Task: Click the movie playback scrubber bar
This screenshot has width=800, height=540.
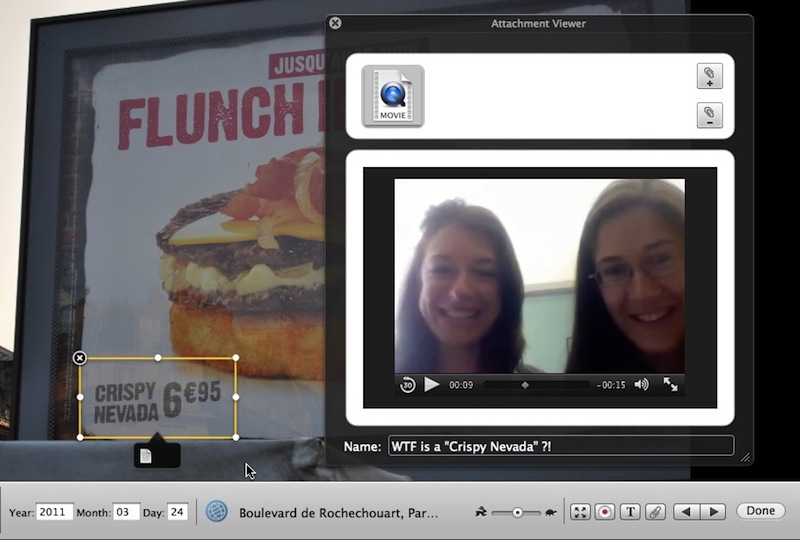Action: (536, 385)
